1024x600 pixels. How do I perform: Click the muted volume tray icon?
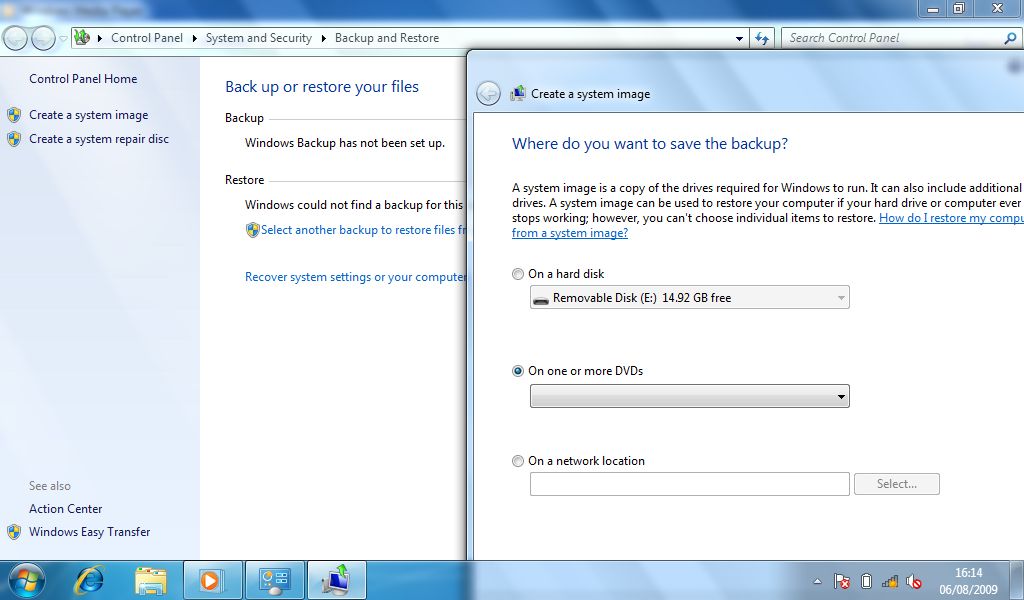tap(914, 581)
